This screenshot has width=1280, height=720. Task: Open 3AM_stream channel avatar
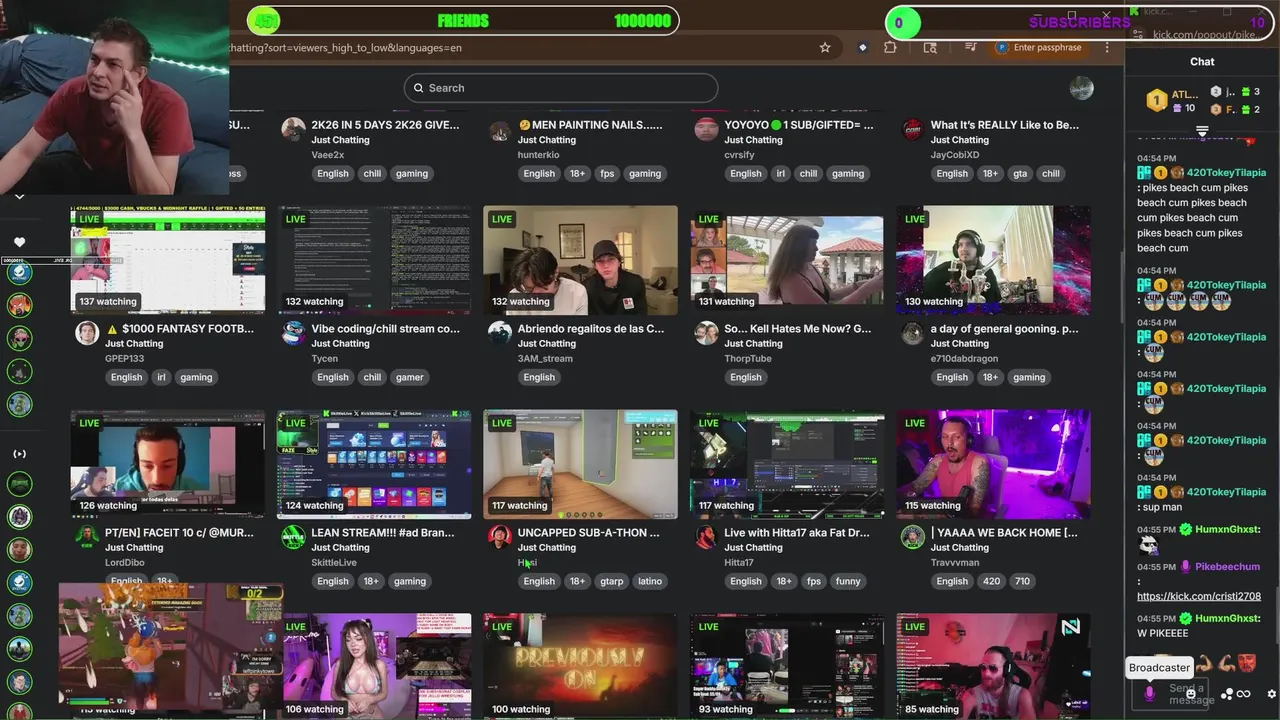coord(500,334)
